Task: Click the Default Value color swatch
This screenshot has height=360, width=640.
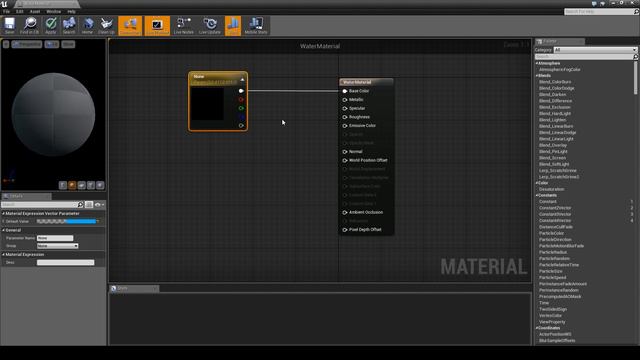Action: (67, 221)
